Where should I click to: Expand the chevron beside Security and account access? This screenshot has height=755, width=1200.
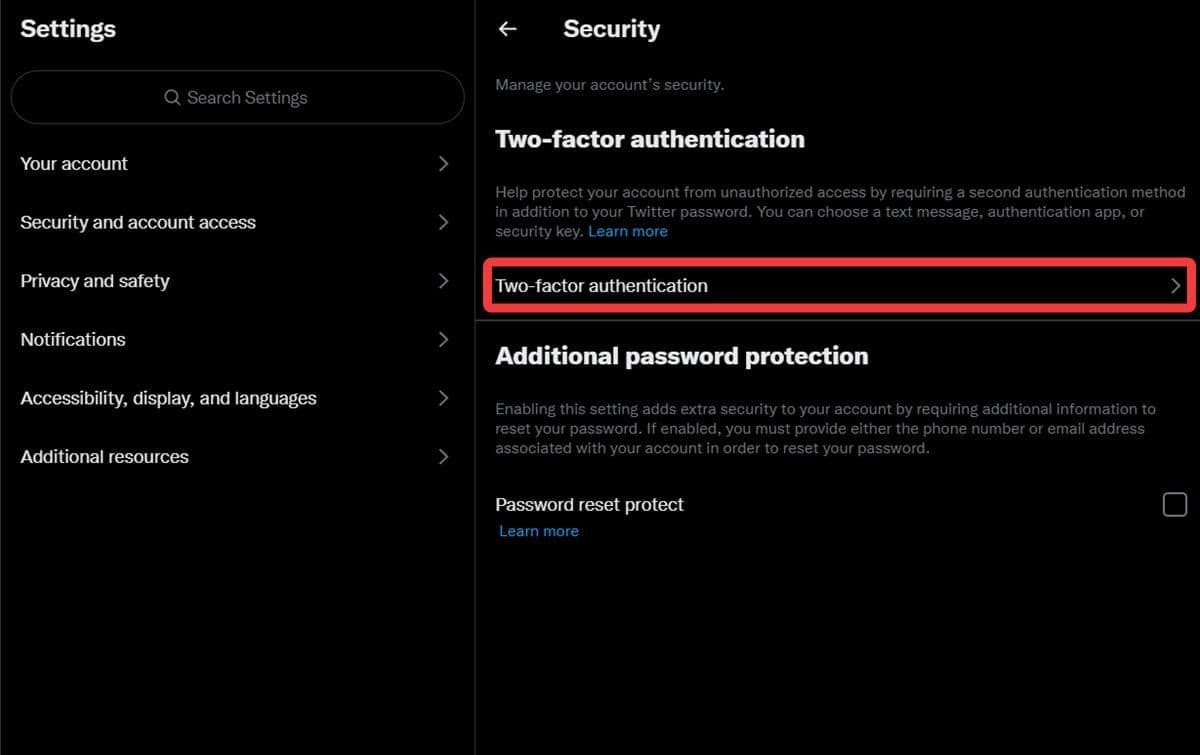(444, 222)
